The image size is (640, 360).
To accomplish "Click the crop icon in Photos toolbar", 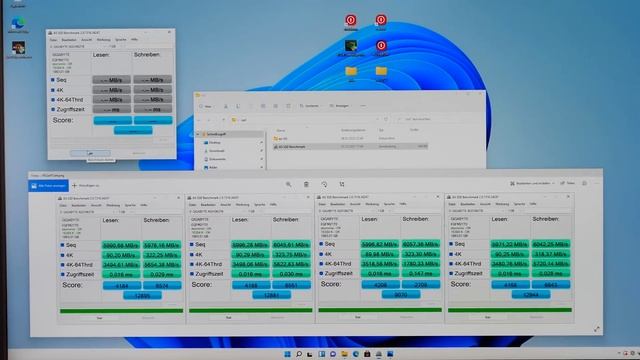I will click(342, 184).
